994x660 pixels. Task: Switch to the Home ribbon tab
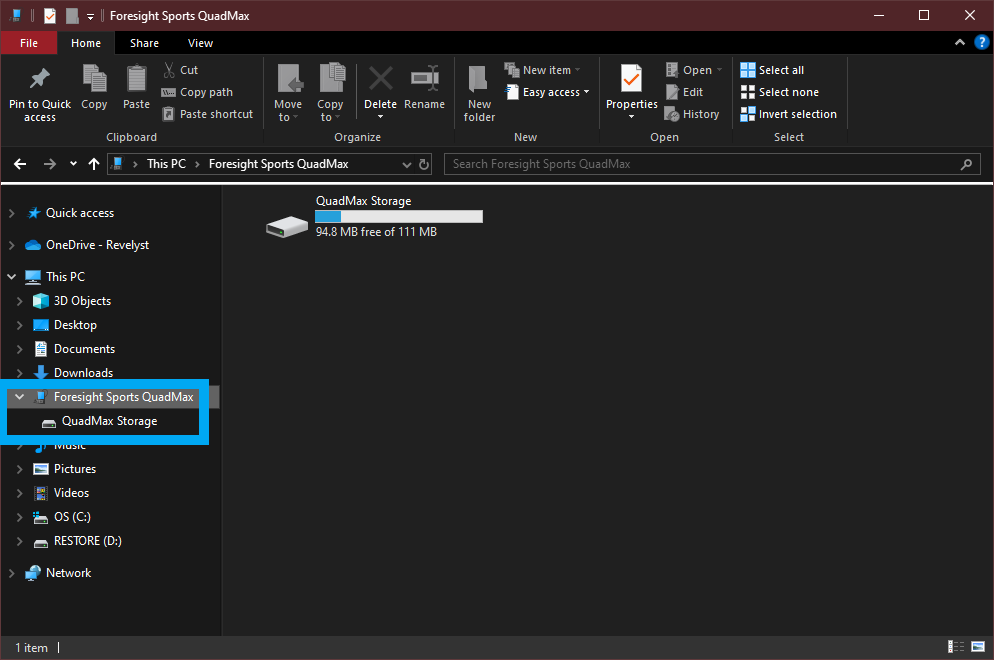[86, 43]
